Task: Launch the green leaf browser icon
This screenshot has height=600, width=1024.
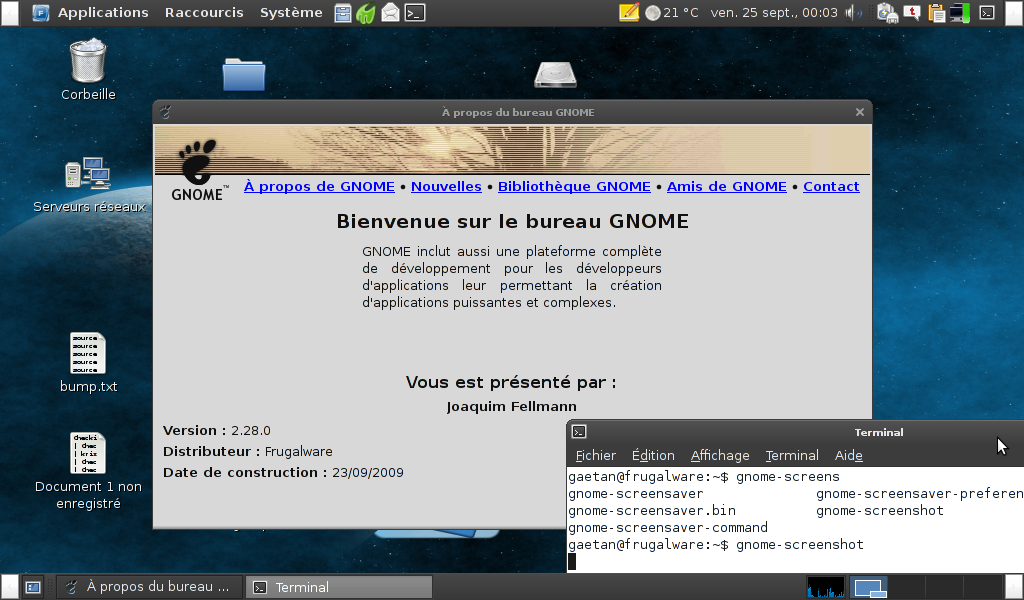Action: coord(366,12)
